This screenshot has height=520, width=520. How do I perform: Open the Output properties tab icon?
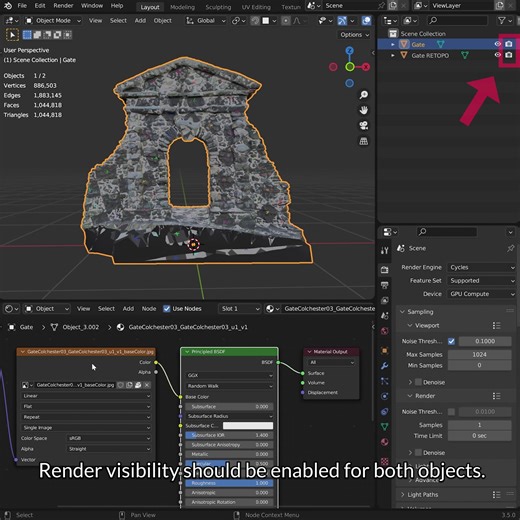(x=384, y=285)
